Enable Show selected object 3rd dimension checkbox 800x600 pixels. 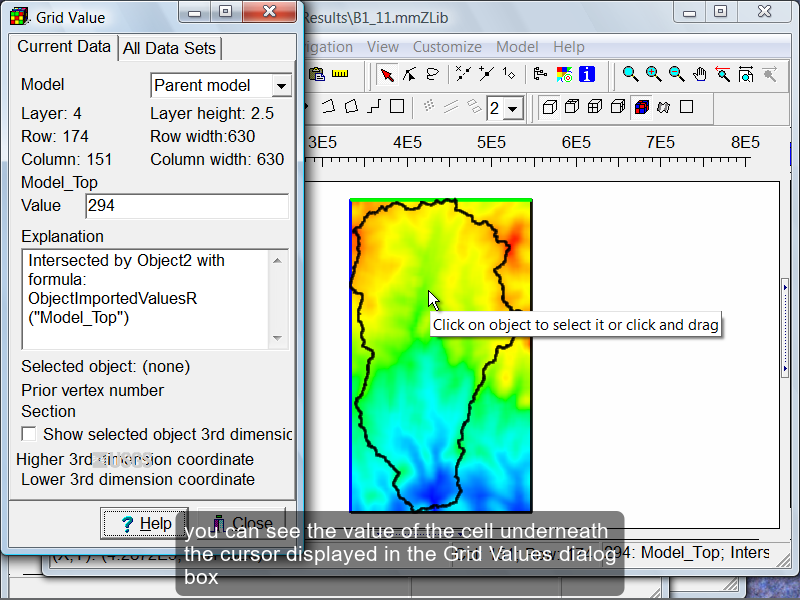pyautogui.click(x=29, y=434)
